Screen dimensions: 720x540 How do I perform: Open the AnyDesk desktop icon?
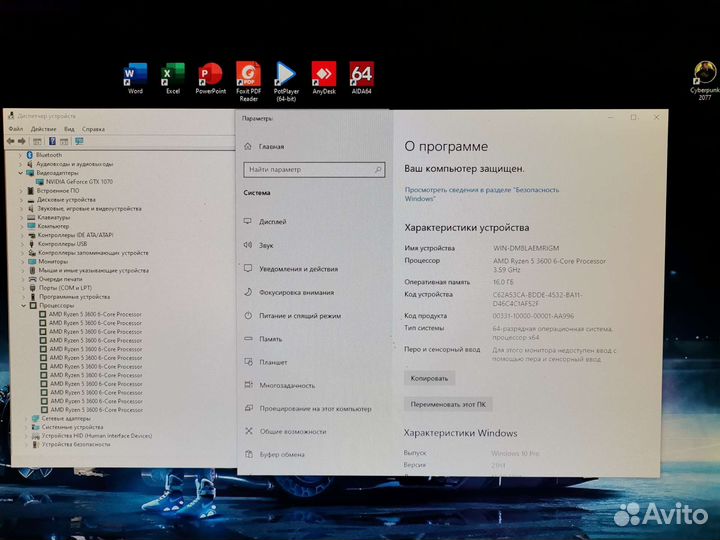[323, 75]
